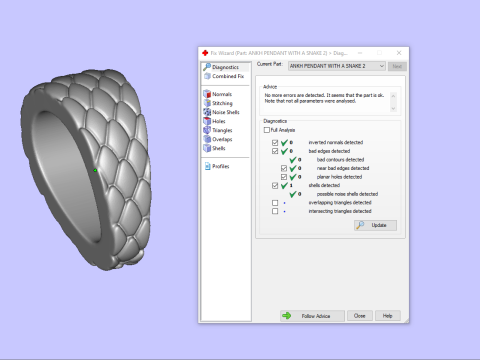Click the greyed Next button
Screen dimensions: 480x360
[x=397, y=66]
